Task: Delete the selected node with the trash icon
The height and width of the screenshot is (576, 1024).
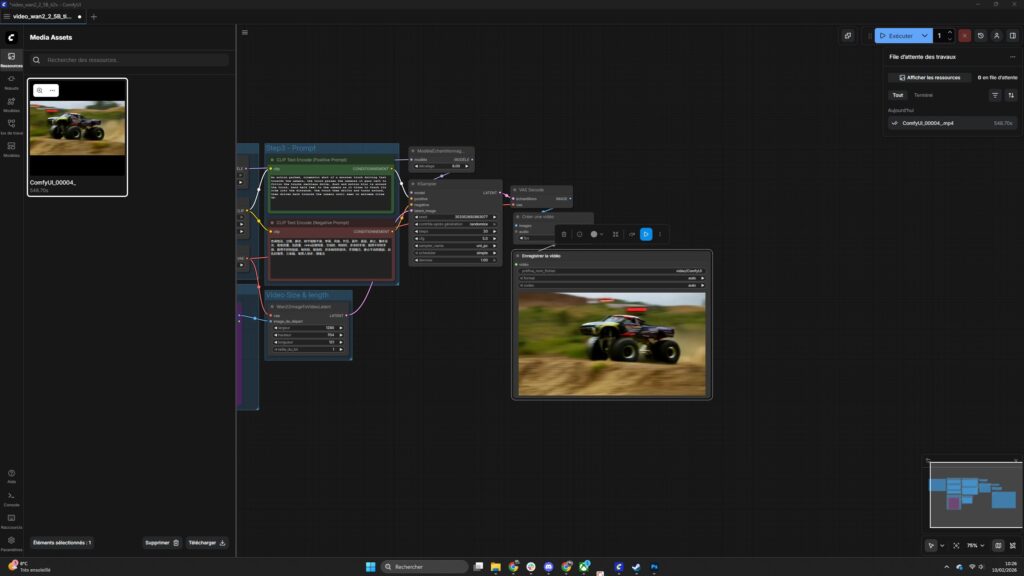Action: [x=564, y=234]
